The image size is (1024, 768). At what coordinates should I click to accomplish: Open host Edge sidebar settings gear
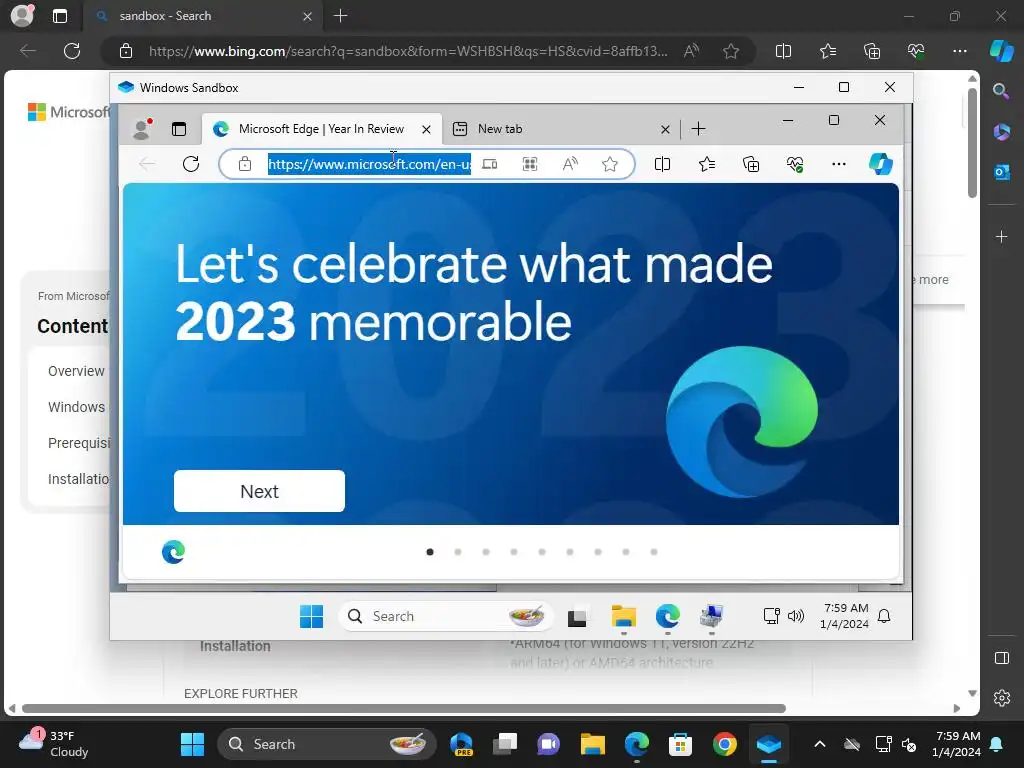pyautogui.click(x=1001, y=697)
